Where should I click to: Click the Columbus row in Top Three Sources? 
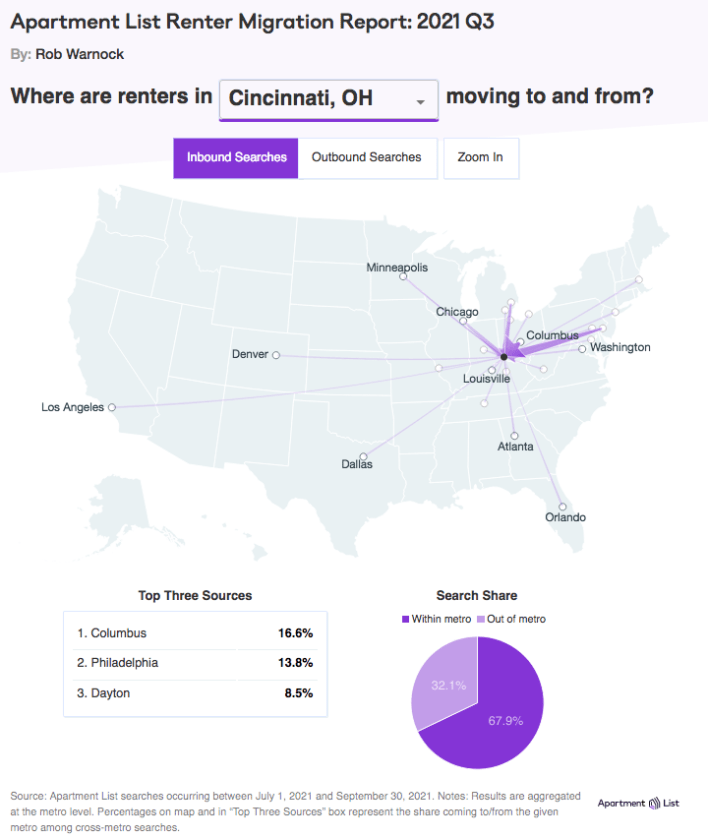[195, 633]
